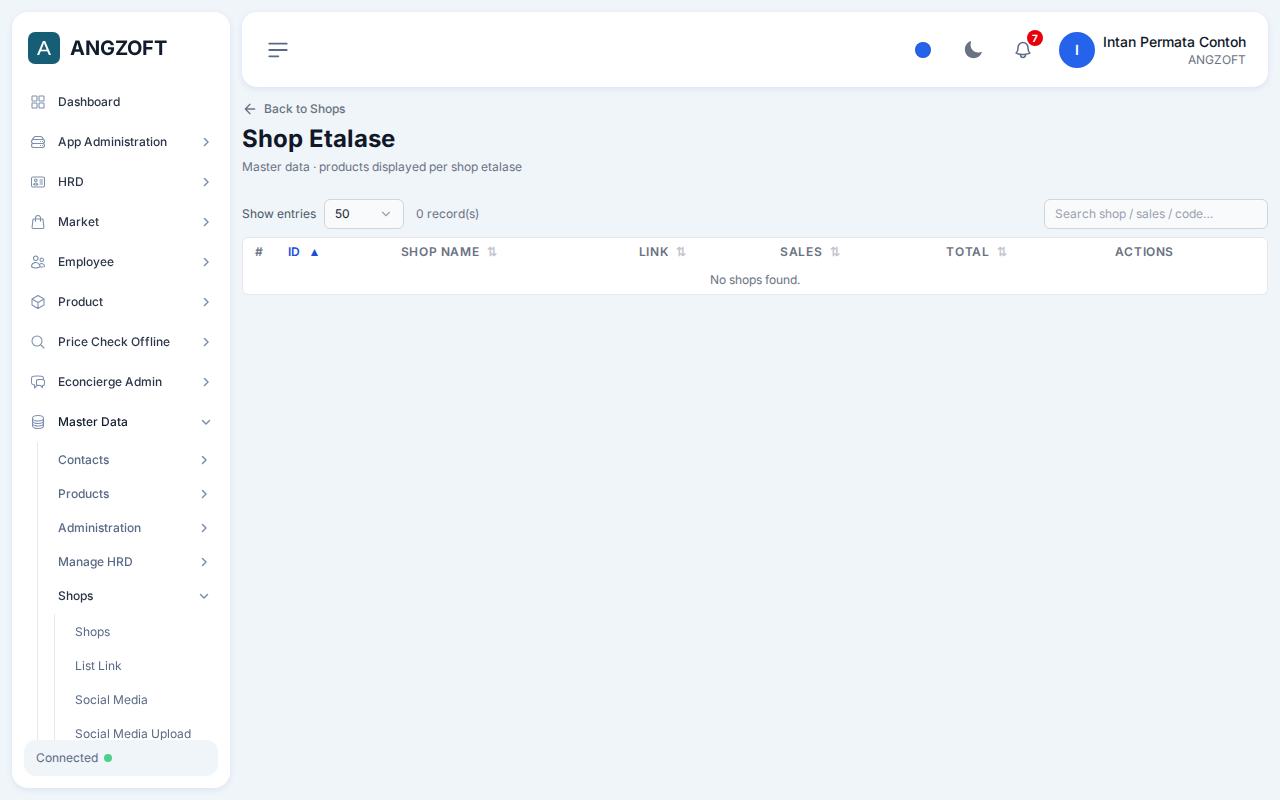Viewport: 1280px width, 800px height.
Task: Sort by Link column icon
Action: [681, 252]
